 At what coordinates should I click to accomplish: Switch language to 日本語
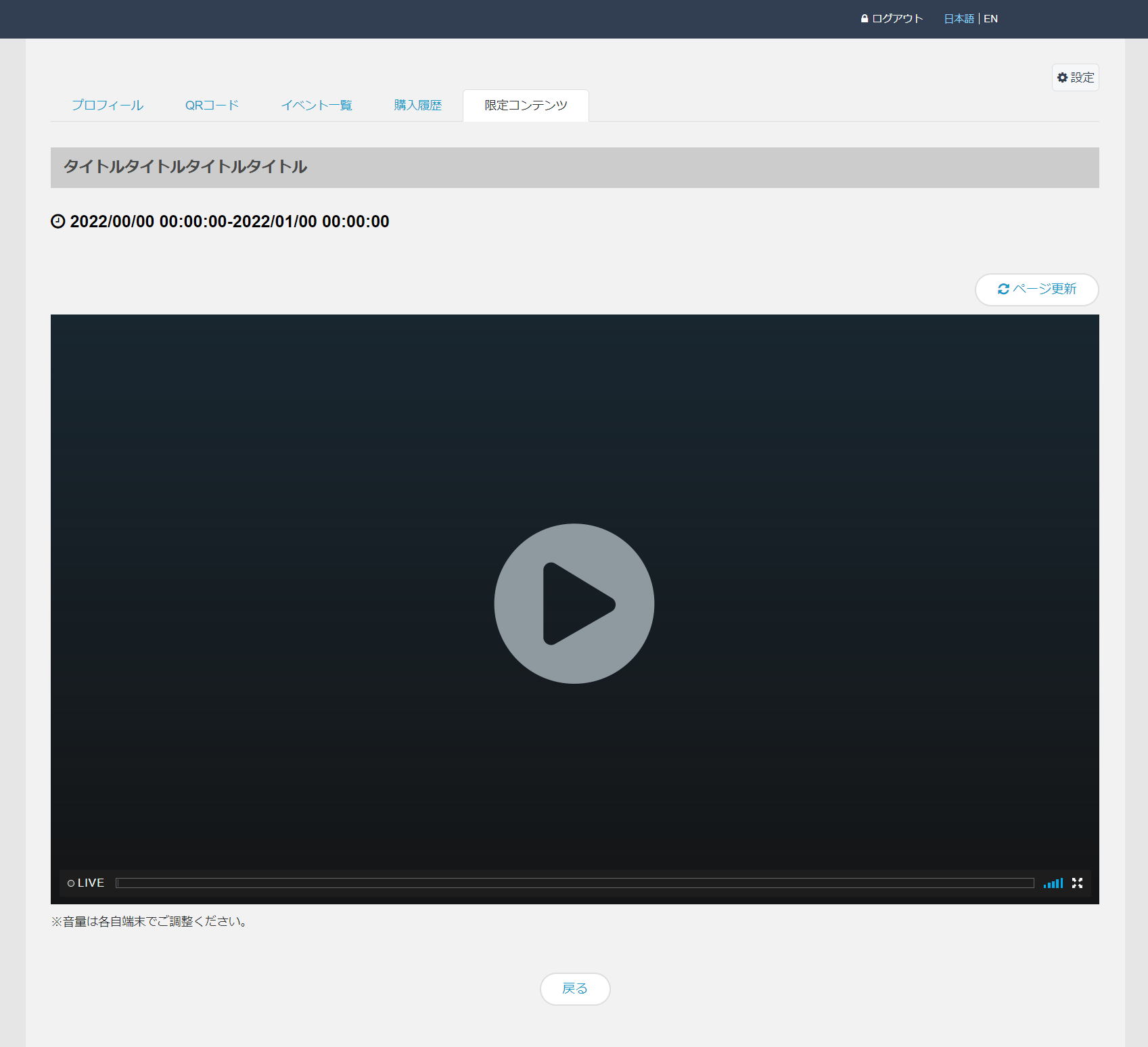(x=959, y=19)
